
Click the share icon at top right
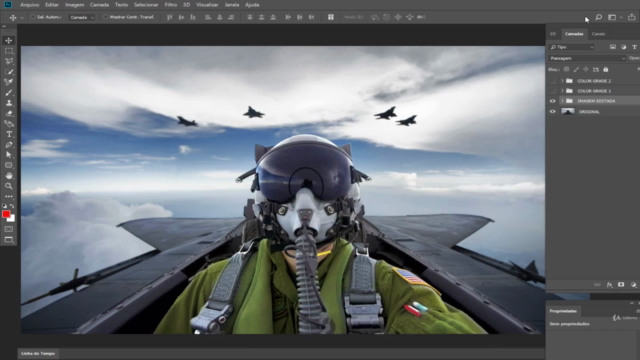pyautogui.click(x=632, y=17)
